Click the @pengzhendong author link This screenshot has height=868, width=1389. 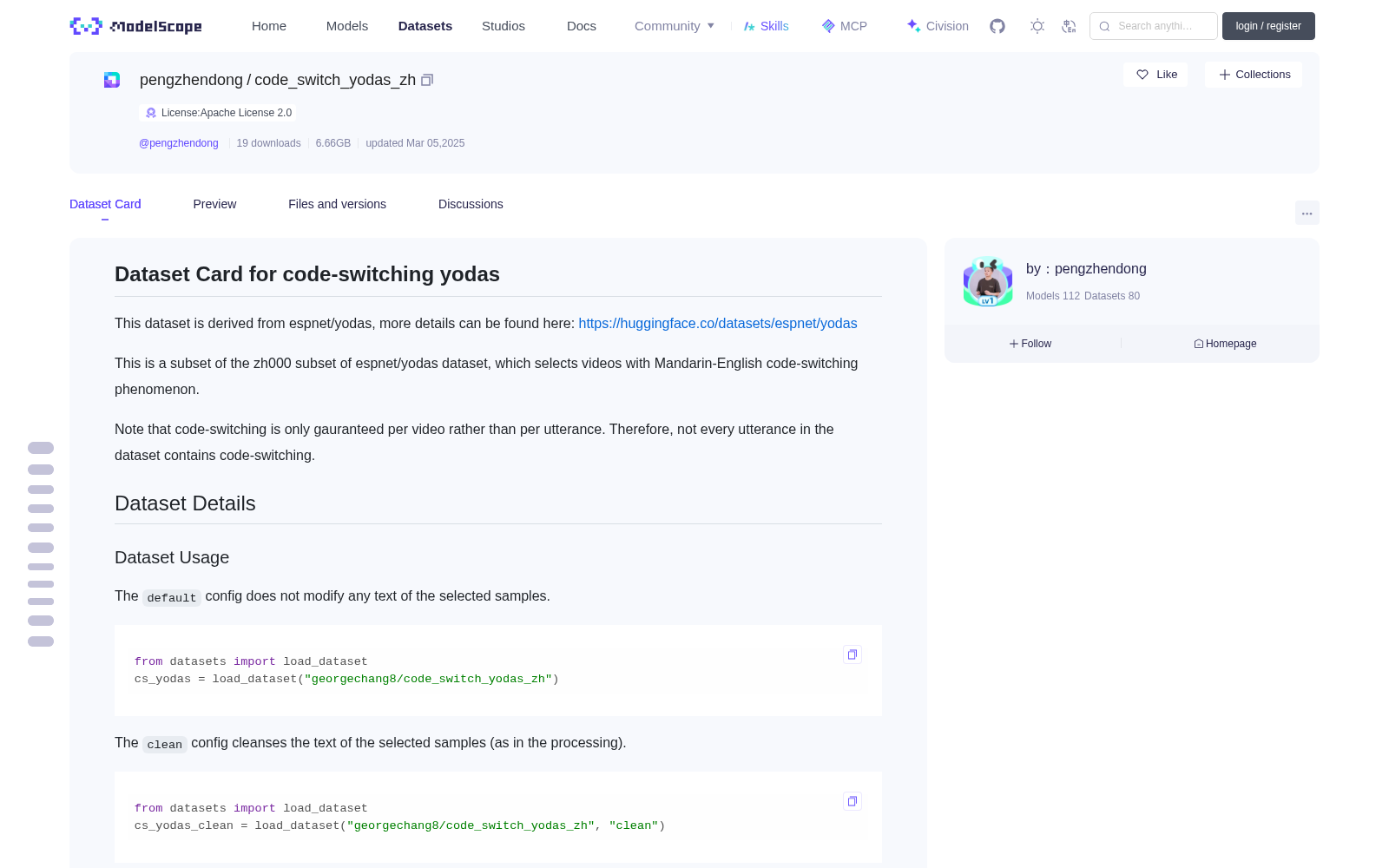click(x=179, y=143)
